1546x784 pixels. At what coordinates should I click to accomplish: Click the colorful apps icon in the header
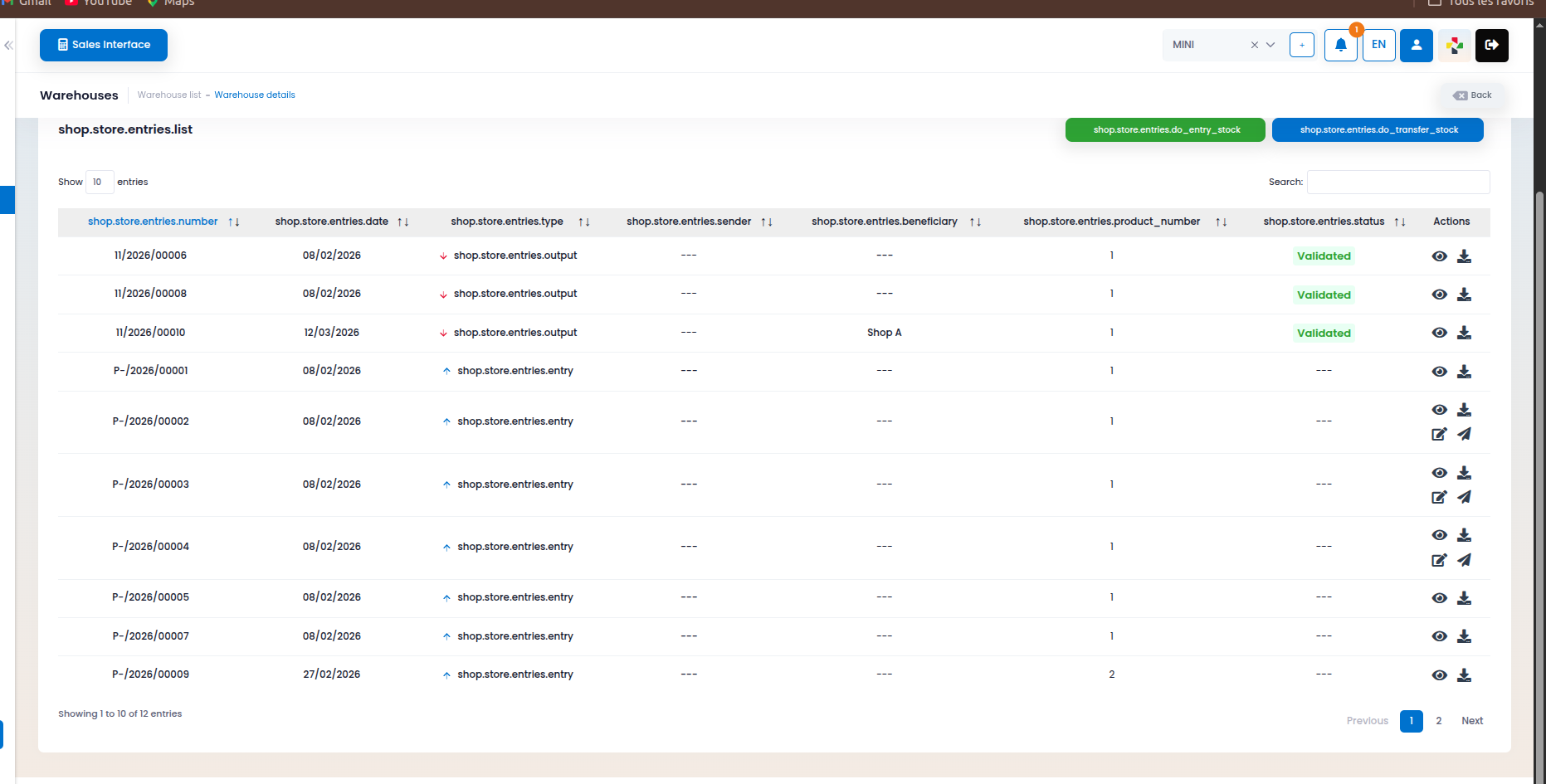(x=1454, y=45)
